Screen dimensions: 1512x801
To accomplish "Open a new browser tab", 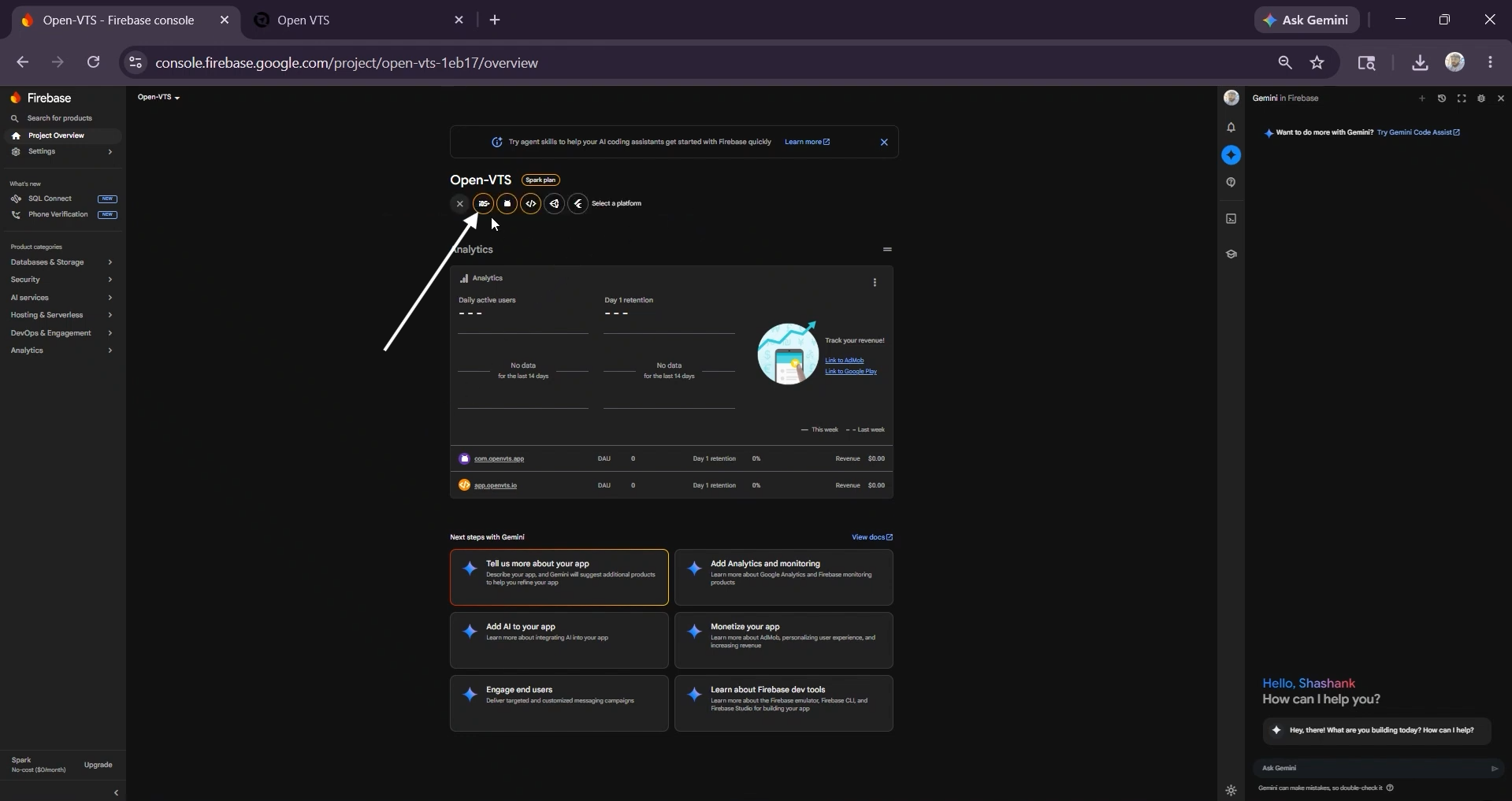I will coord(495,20).
